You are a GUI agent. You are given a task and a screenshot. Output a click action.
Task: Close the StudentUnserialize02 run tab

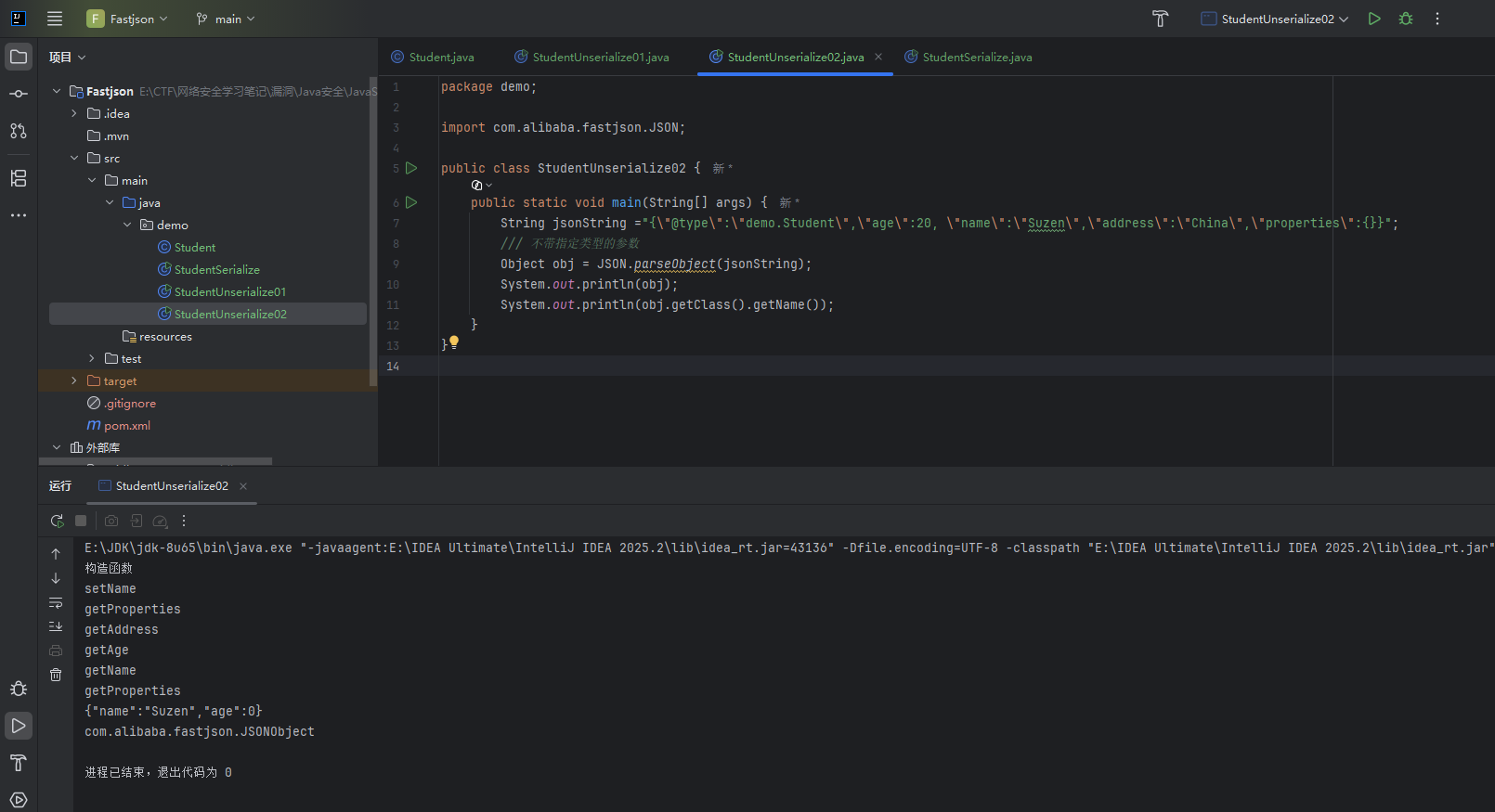click(x=243, y=486)
